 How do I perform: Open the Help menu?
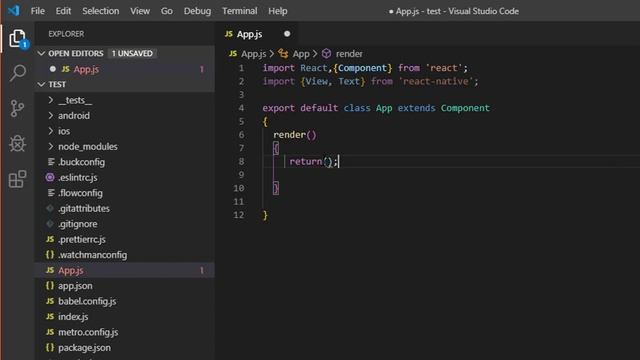tap(278, 11)
